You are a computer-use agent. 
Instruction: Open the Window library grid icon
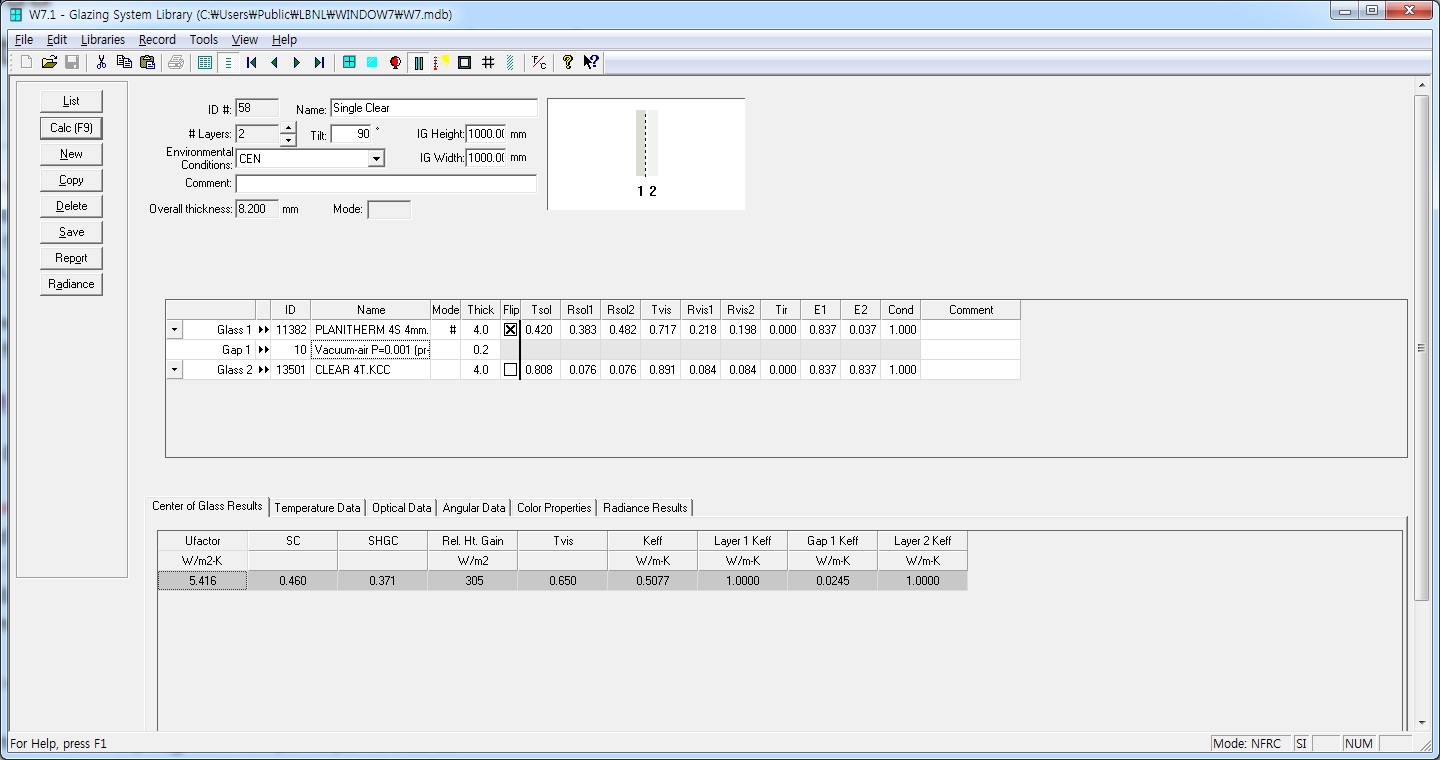(x=349, y=62)
